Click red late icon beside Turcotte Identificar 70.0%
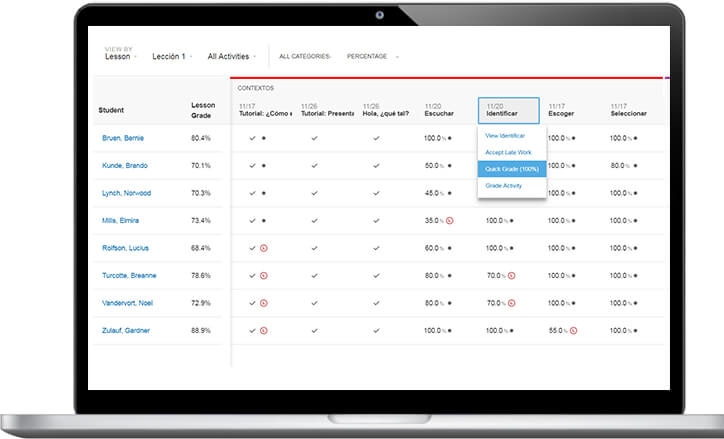The width and height of the screenshot is (724, 439). click(511, 275)
